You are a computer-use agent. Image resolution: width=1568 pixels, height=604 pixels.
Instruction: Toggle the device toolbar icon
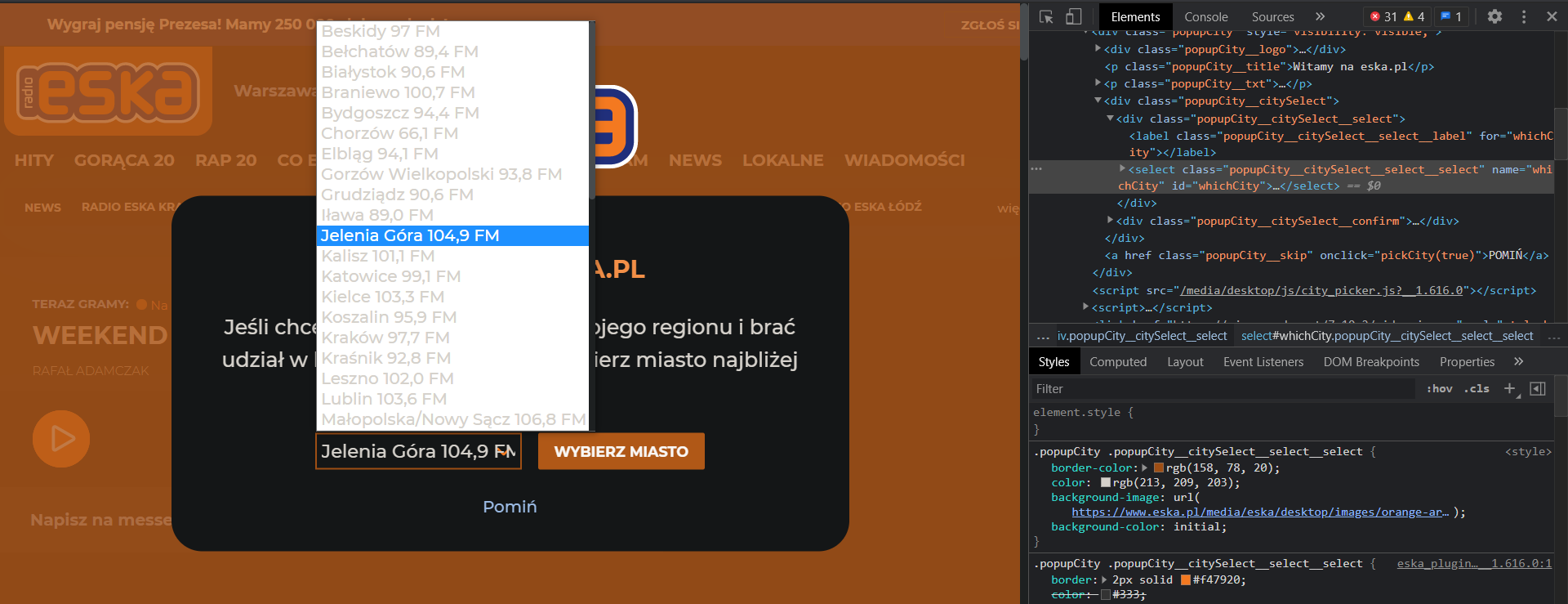pyautogui.click(x=1073, y=16)
